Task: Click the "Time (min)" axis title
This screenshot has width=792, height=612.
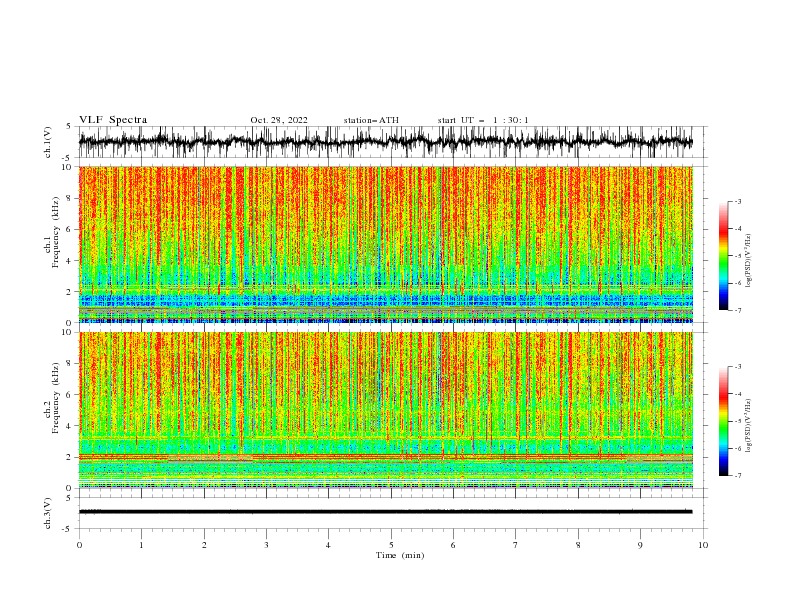Action: tap(400, 555)
